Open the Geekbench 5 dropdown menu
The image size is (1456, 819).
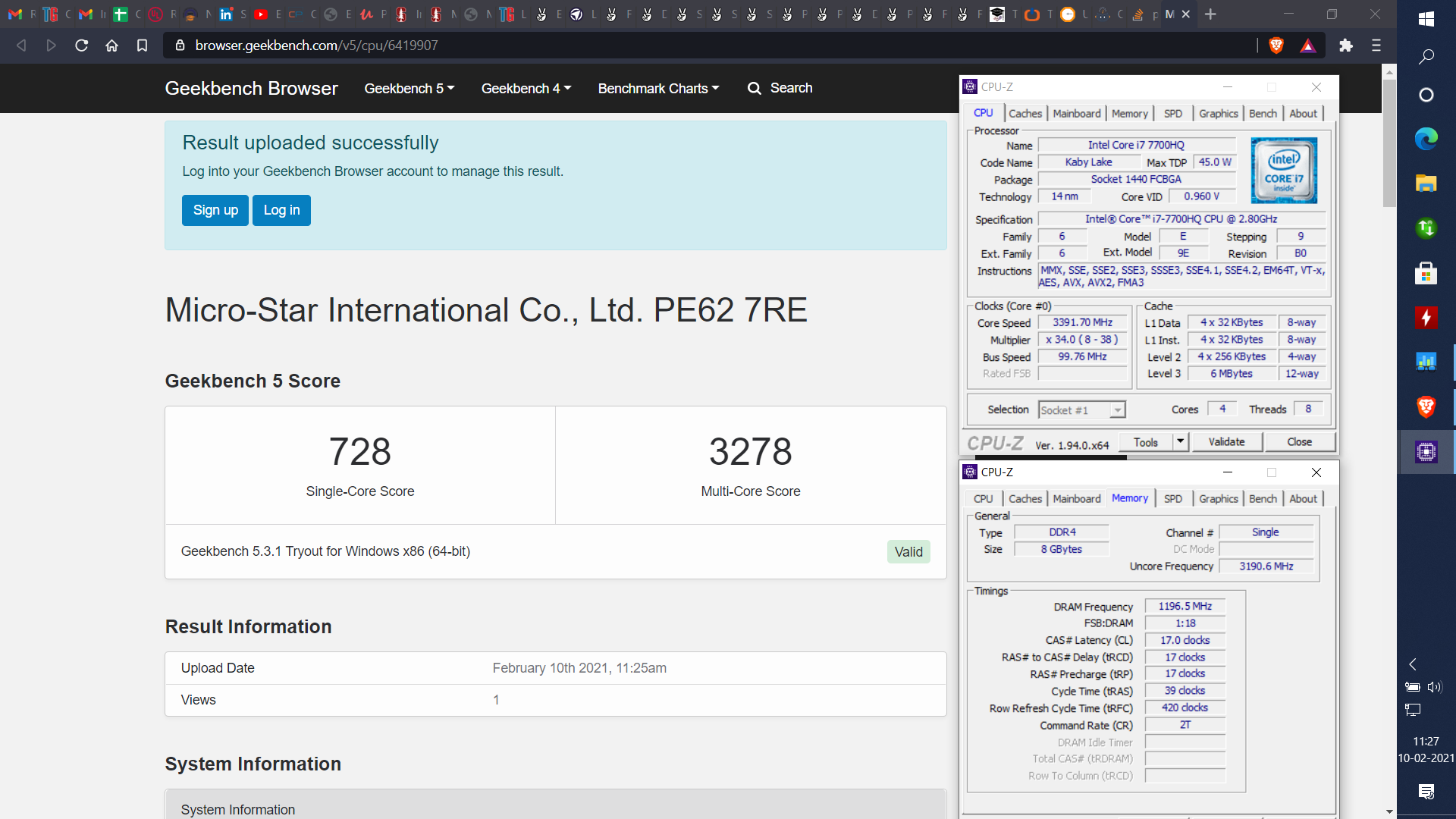pos(409,89)
